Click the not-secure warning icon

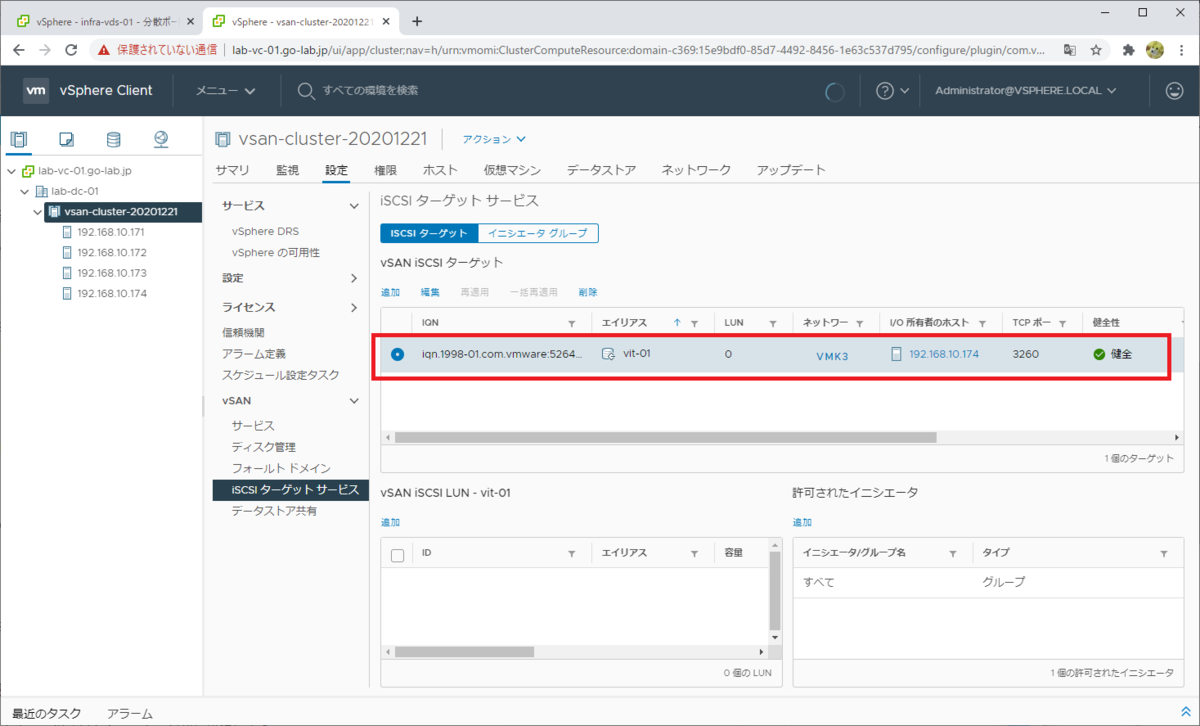point(104,49)
